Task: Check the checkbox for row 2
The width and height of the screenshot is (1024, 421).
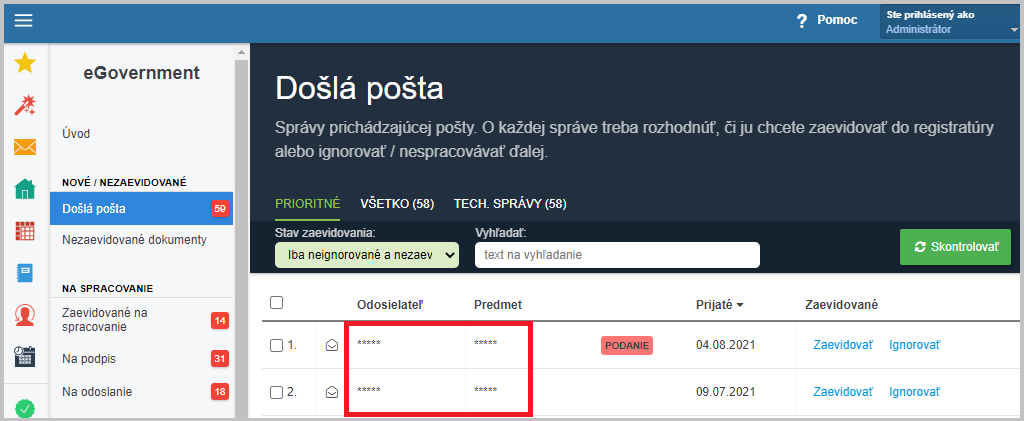Action: (276, 392)
